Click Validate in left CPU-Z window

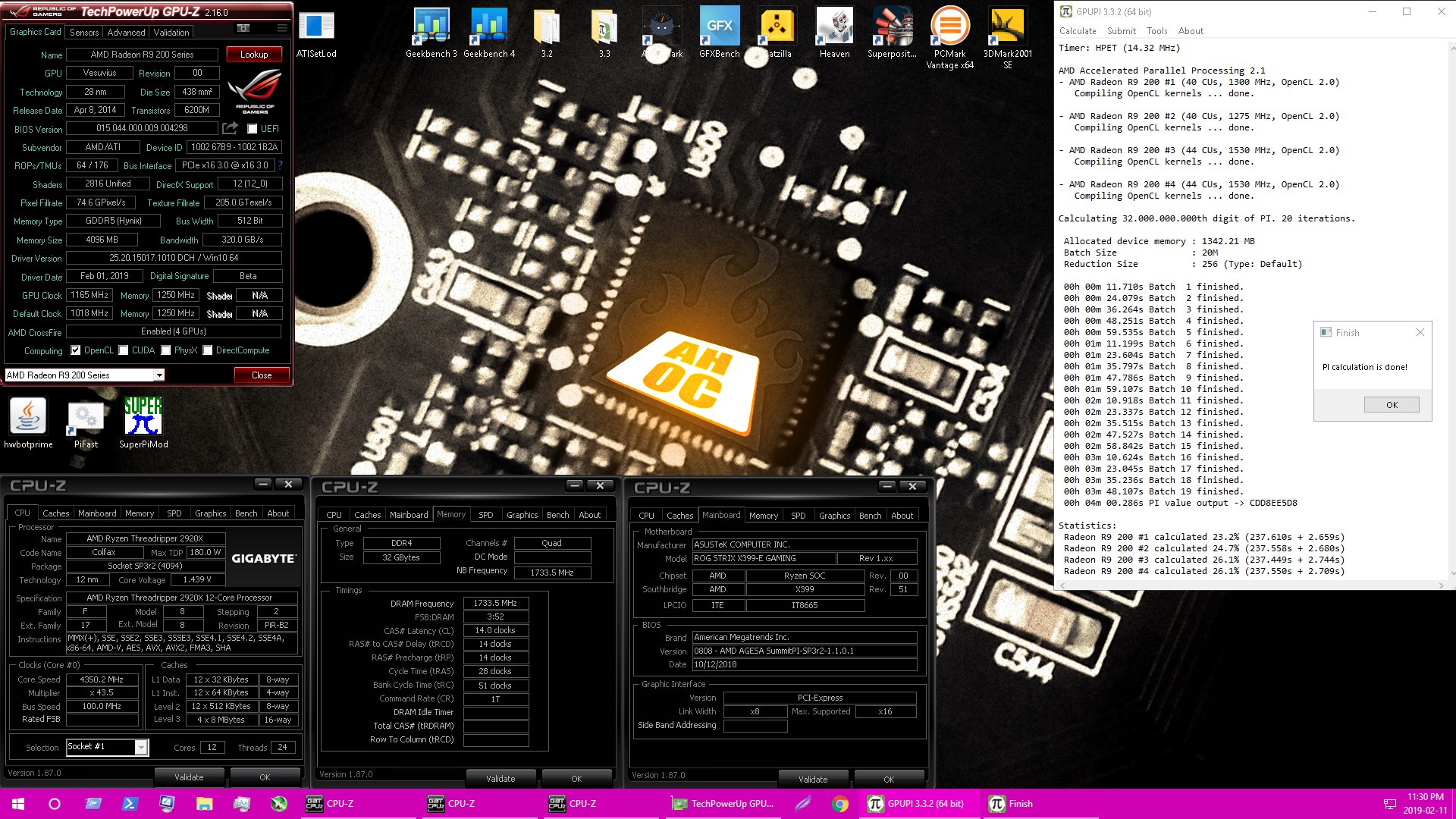189,777
